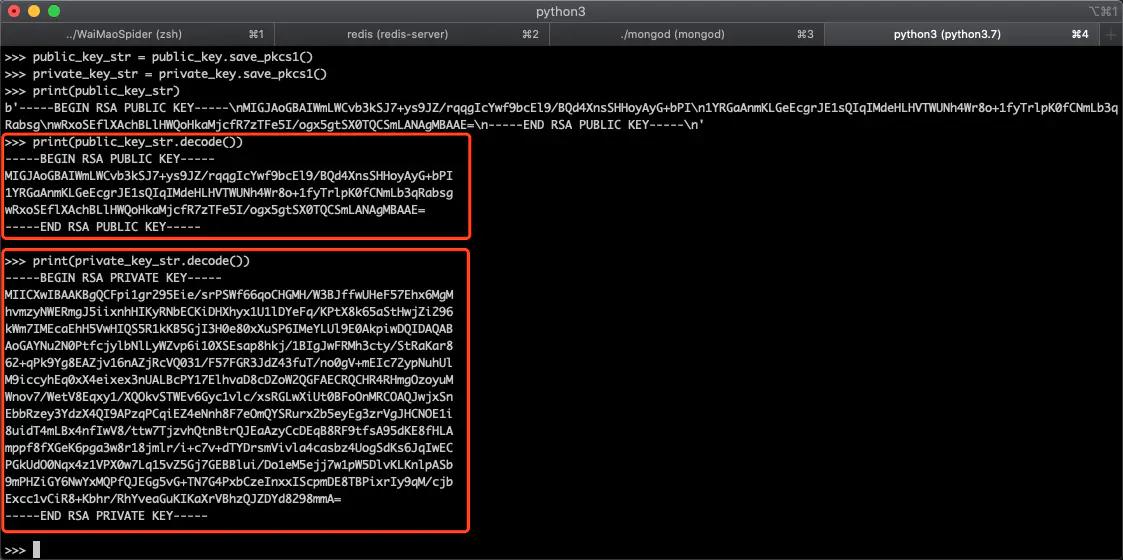Select the python3 (python3.7) tab
This screenshot has height=560, width=1123.
coord(960,34)
